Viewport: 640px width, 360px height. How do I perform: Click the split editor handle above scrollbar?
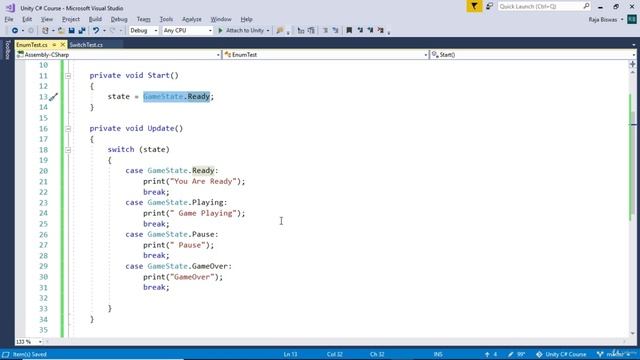coord(633,64)
